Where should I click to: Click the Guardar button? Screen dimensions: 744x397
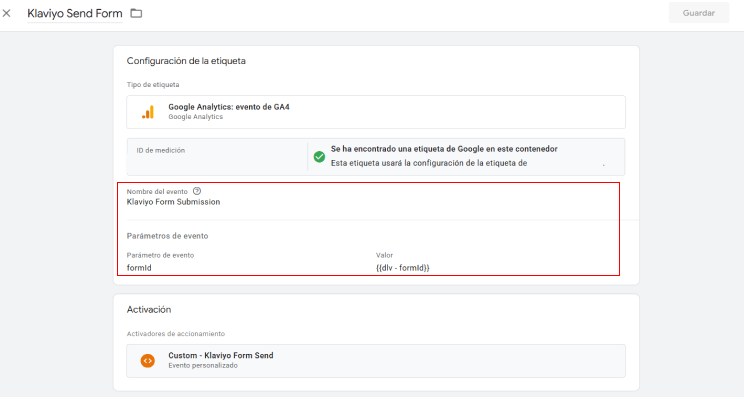point(698,13)
